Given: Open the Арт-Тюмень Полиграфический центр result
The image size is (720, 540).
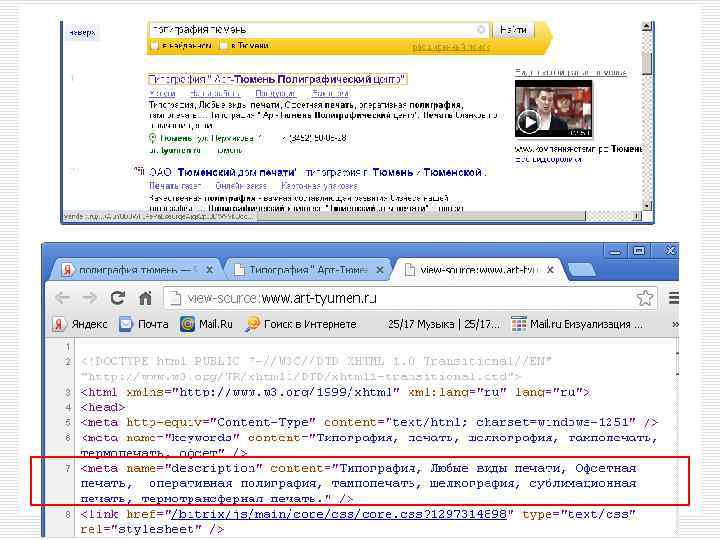Looking at the screenshot, I should click(277, 79).
